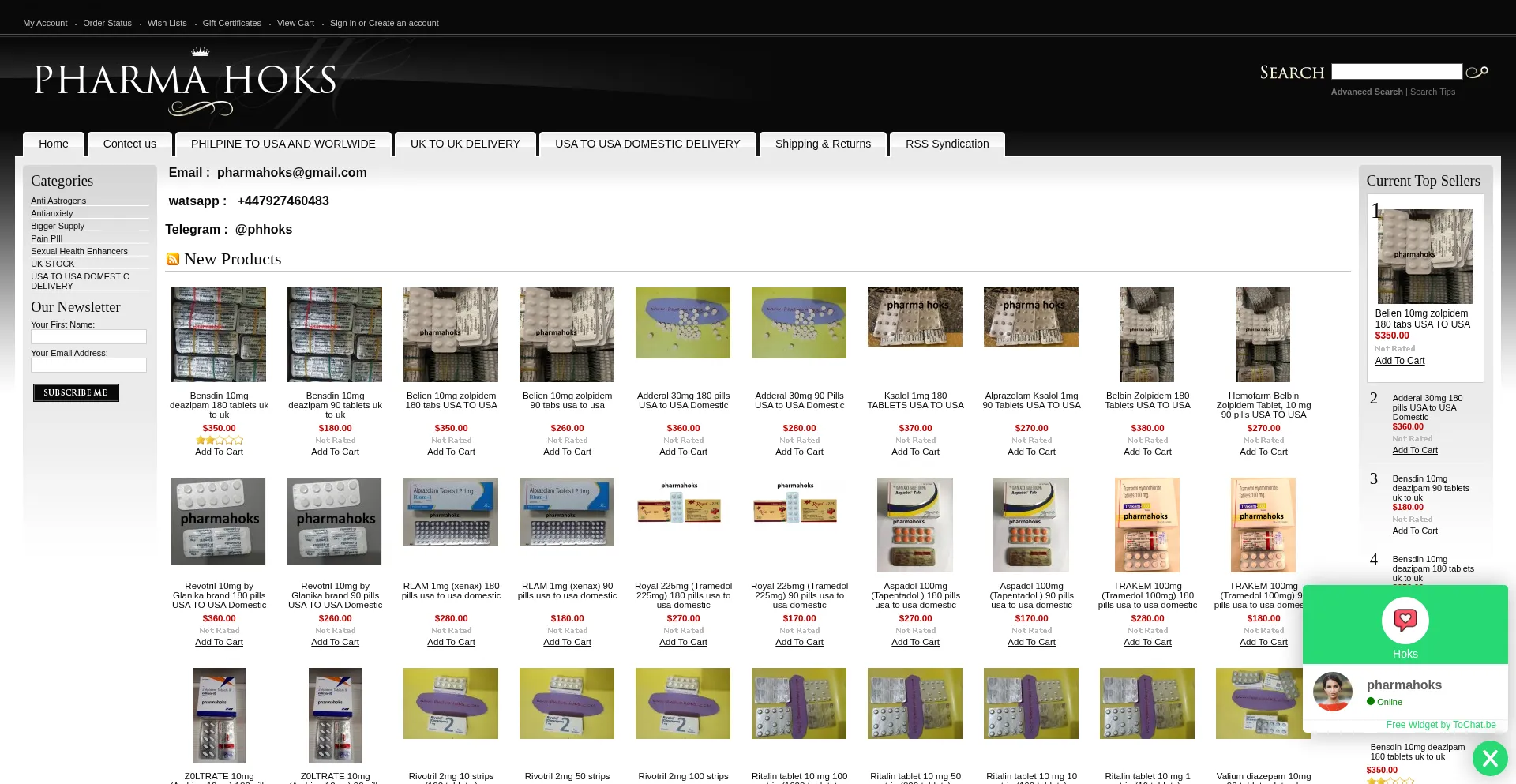Select Pain PIll category

coord(47,238)
